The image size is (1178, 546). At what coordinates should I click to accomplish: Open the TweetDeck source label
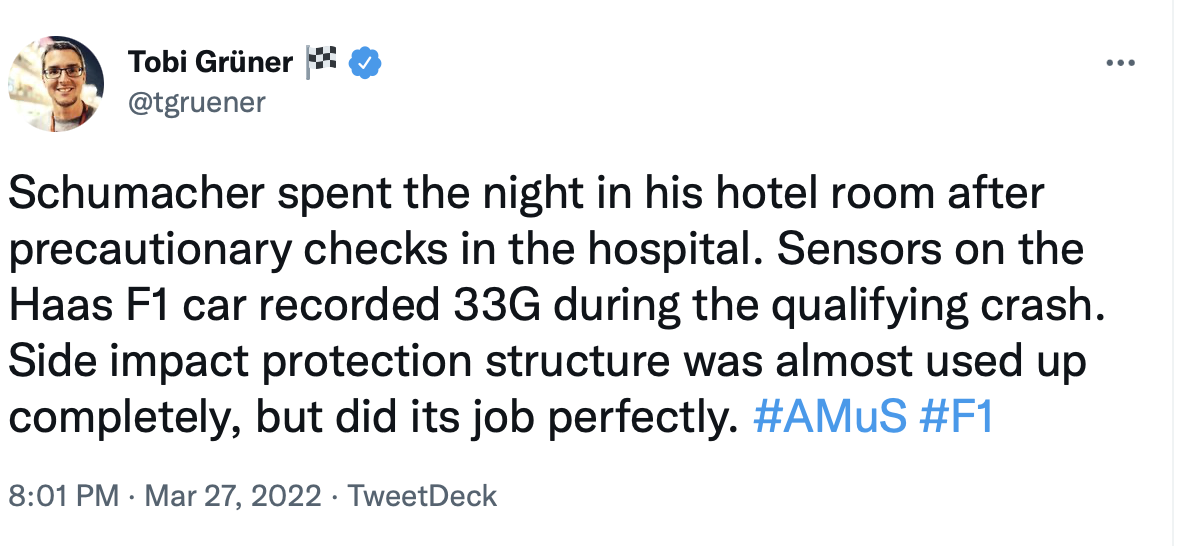click(421, 495)
